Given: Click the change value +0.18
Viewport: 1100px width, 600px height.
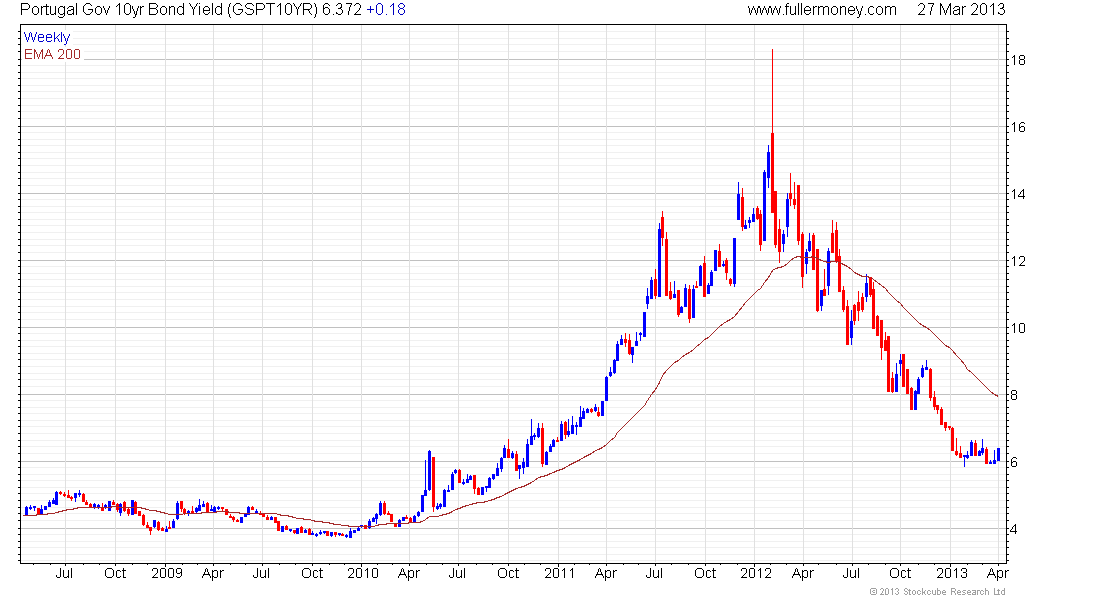Looking at the screenshot, I should click(x=386, y=9).
